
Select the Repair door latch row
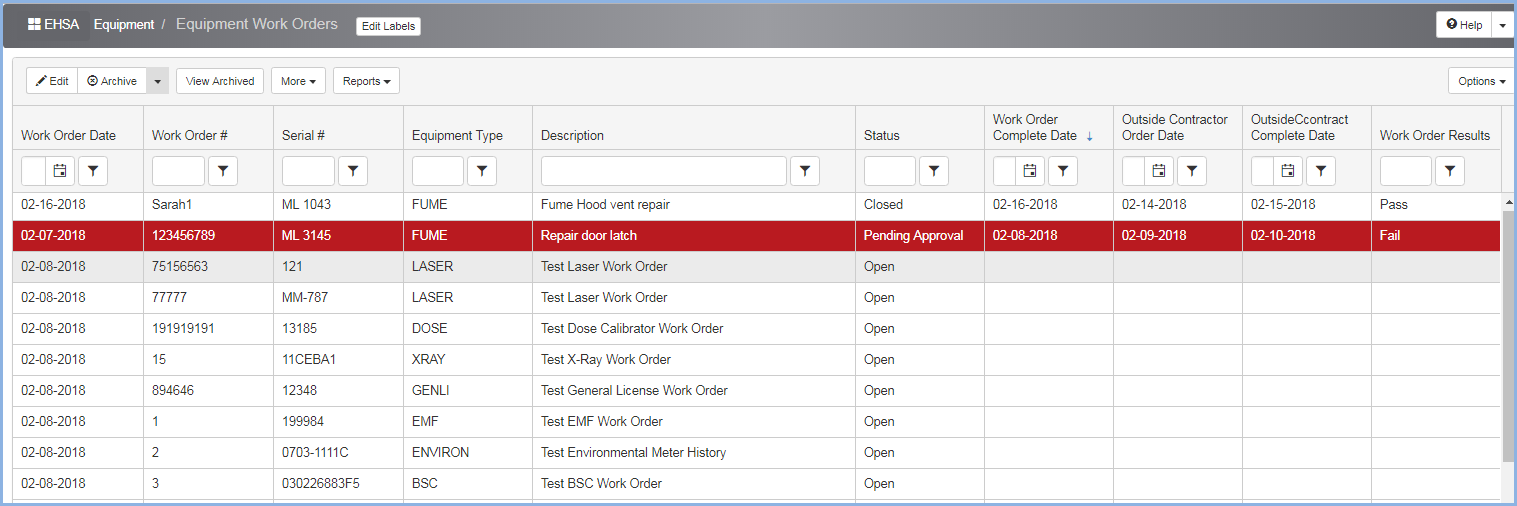pyautogui.click(x=757, y=236)
